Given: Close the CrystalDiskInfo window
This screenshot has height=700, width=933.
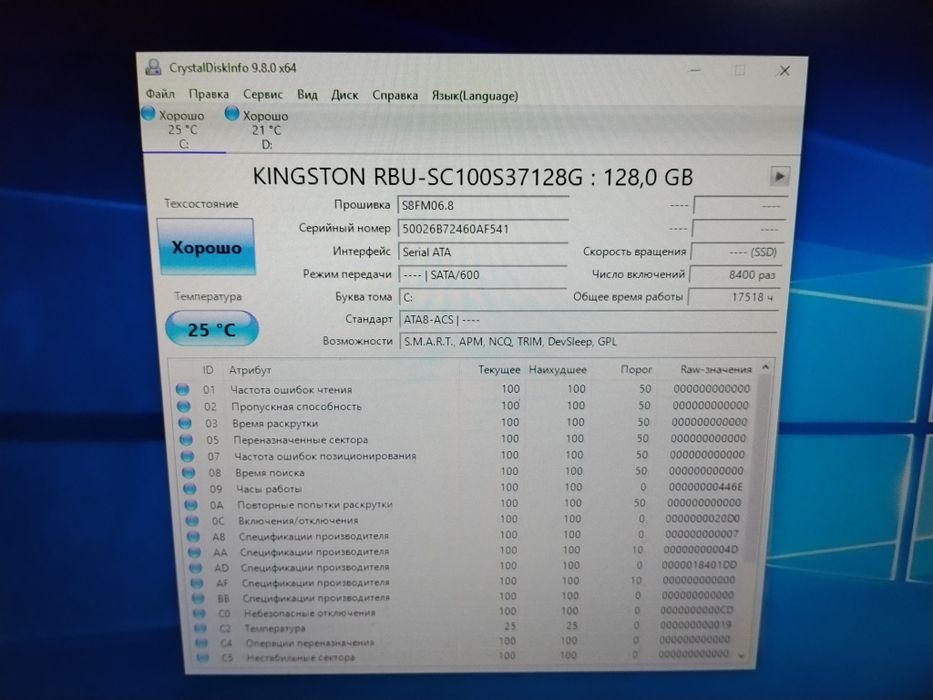Looking at the screenshot, I should 784,71.
